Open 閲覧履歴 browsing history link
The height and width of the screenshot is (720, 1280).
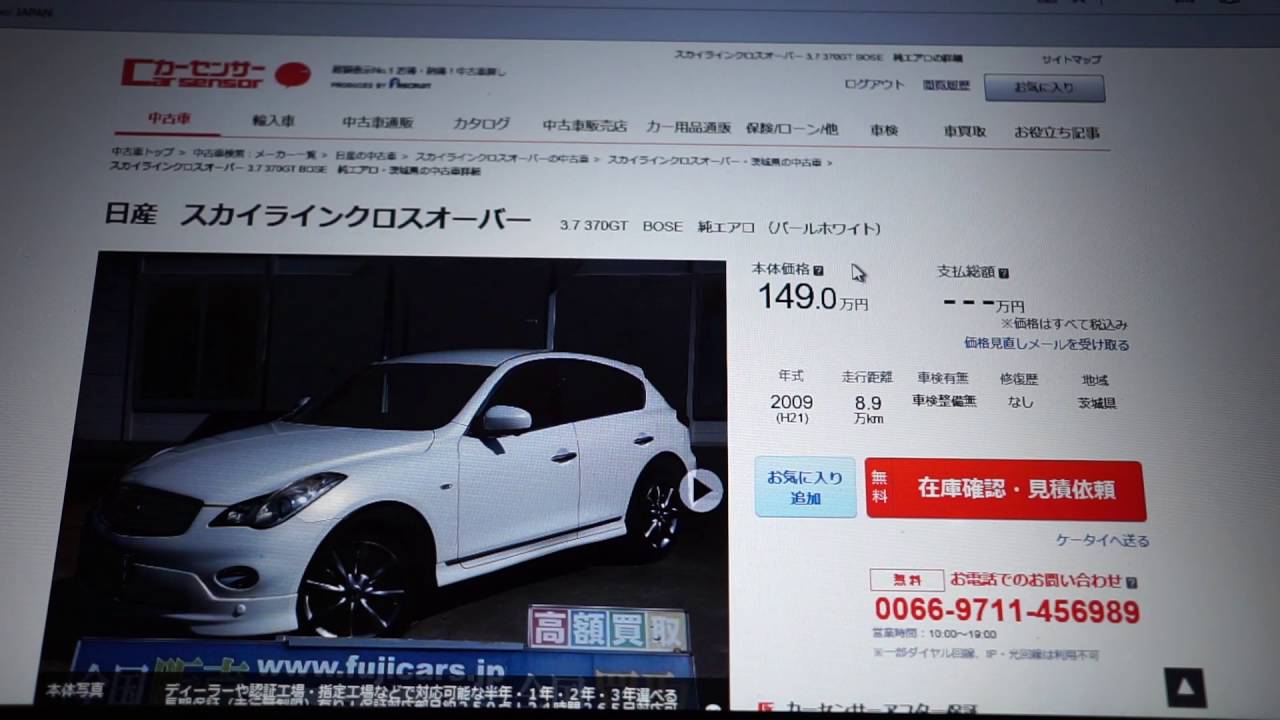946,86
